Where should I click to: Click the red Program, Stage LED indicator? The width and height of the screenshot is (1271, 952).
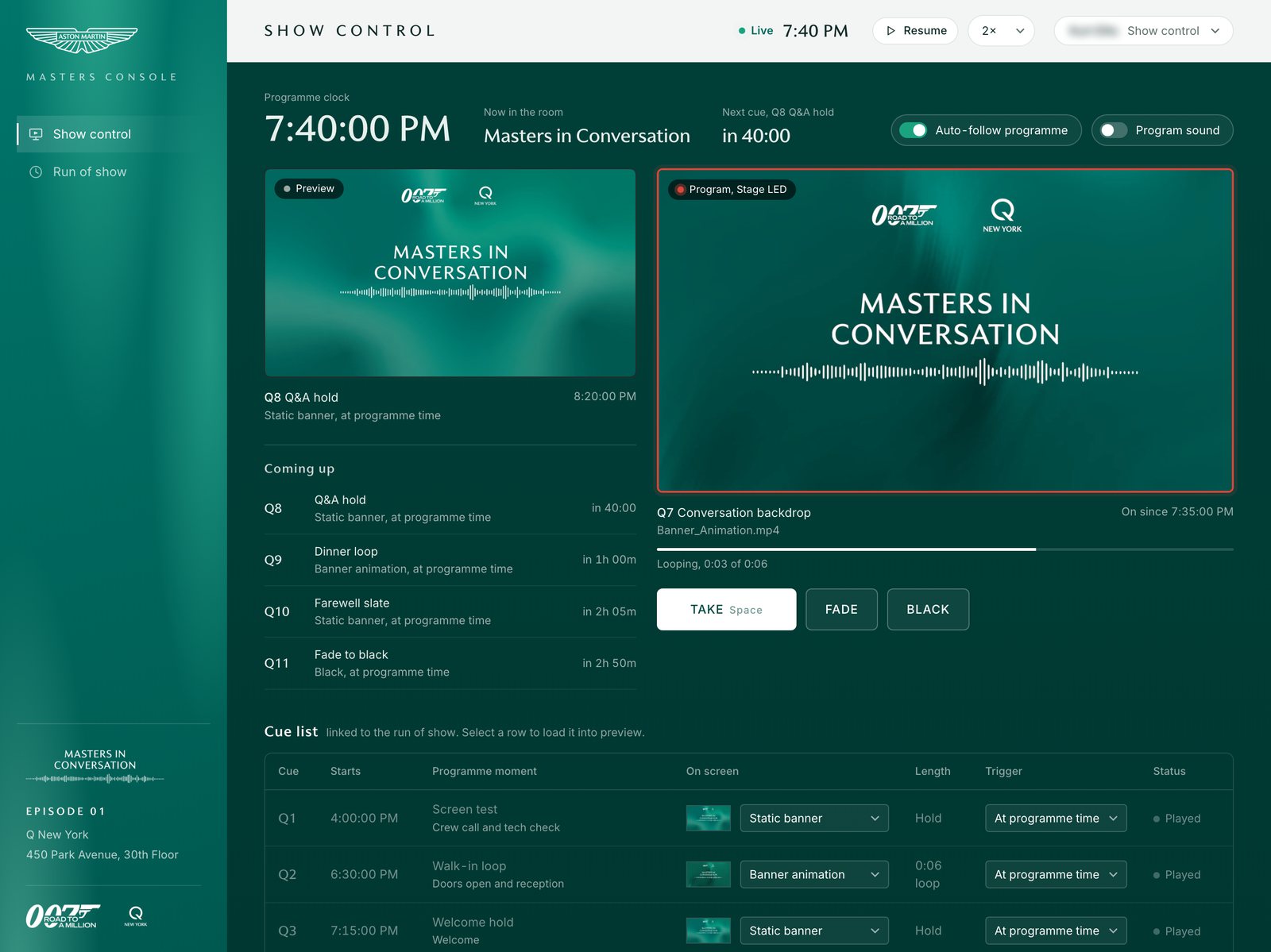pyautogui.click(x=681, y=190)
